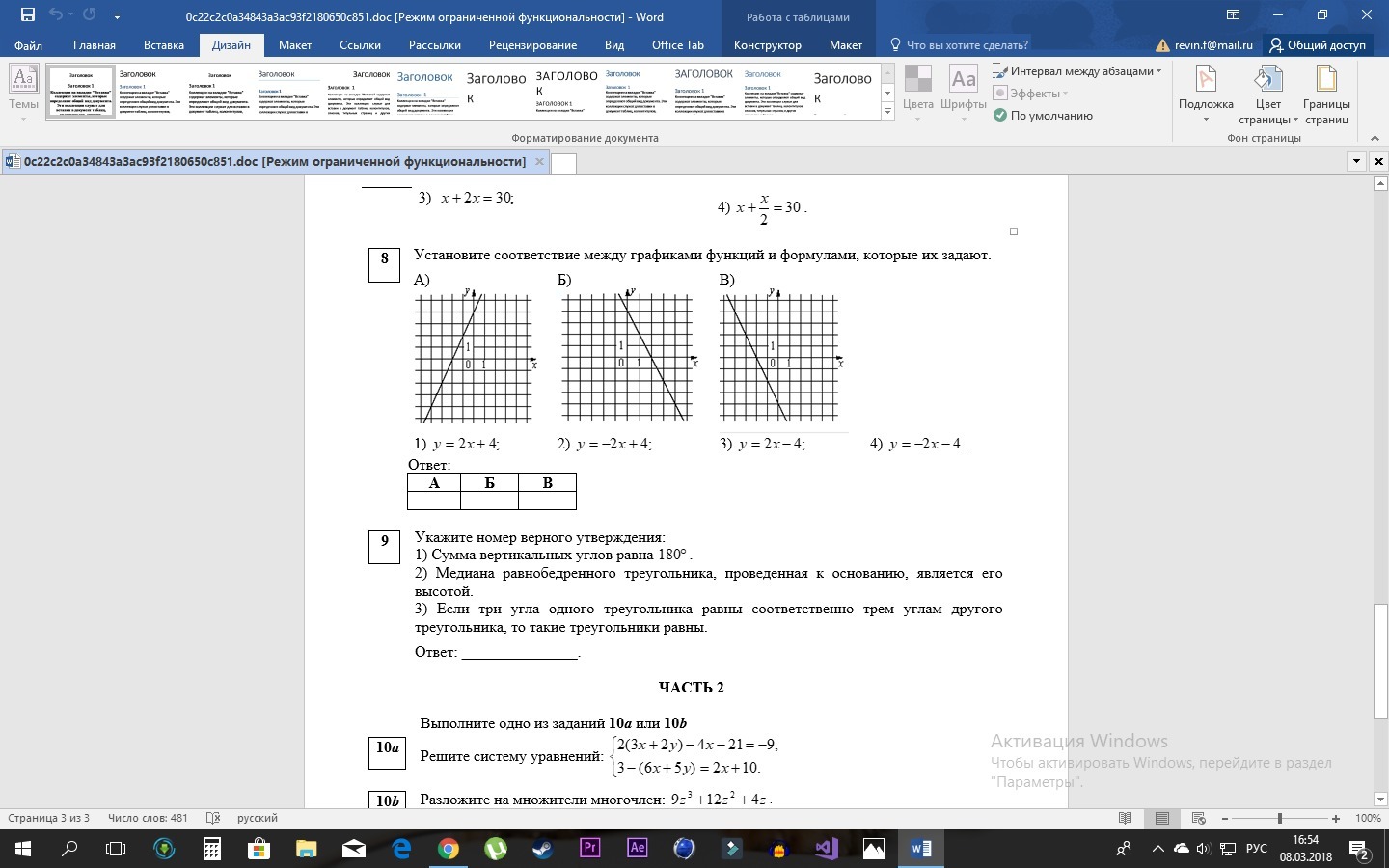Open the Шрифты theme fonts menu
1389x868 pixels.
(x=963, y=93)
